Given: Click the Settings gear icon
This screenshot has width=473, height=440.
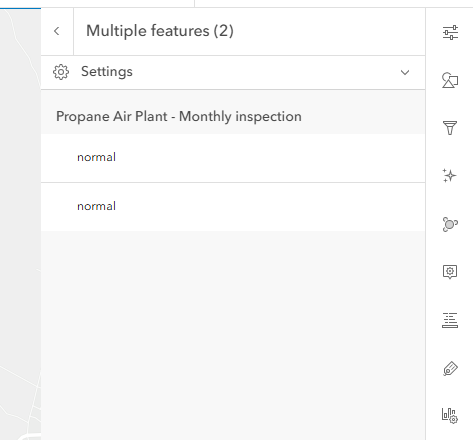Looking at the screenshot, I should [61, 72].
